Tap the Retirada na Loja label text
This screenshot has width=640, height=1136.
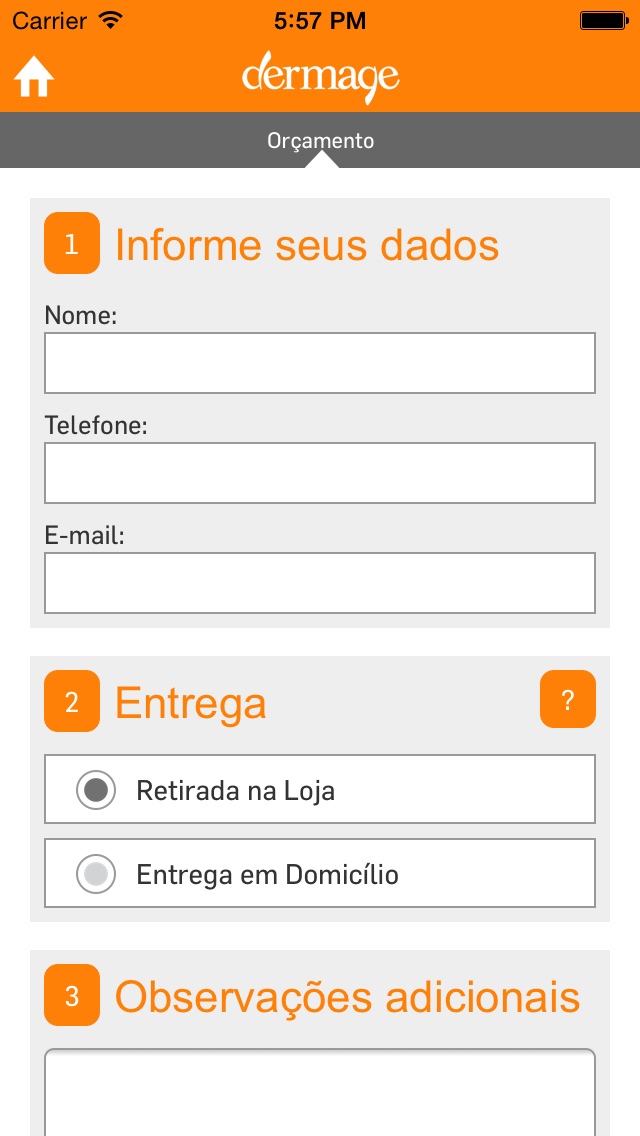236,791
